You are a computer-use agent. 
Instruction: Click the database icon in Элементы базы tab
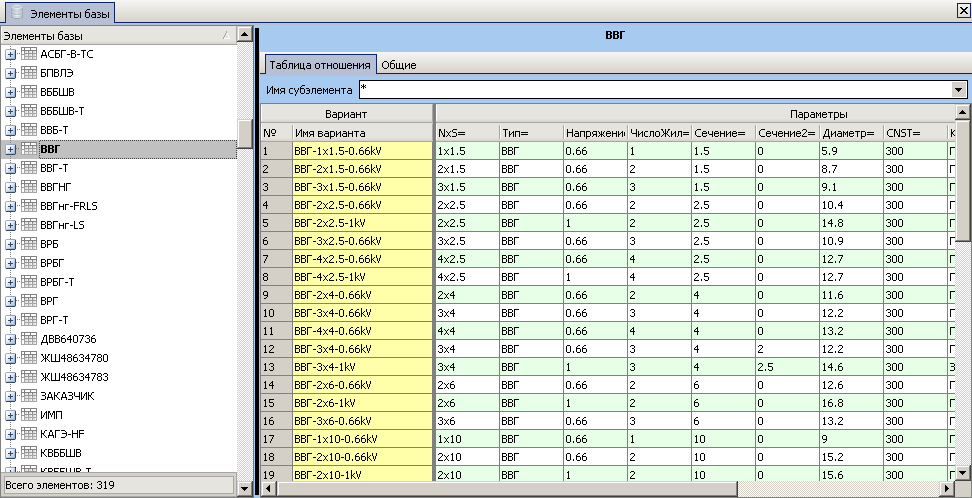tap(16, 12)
